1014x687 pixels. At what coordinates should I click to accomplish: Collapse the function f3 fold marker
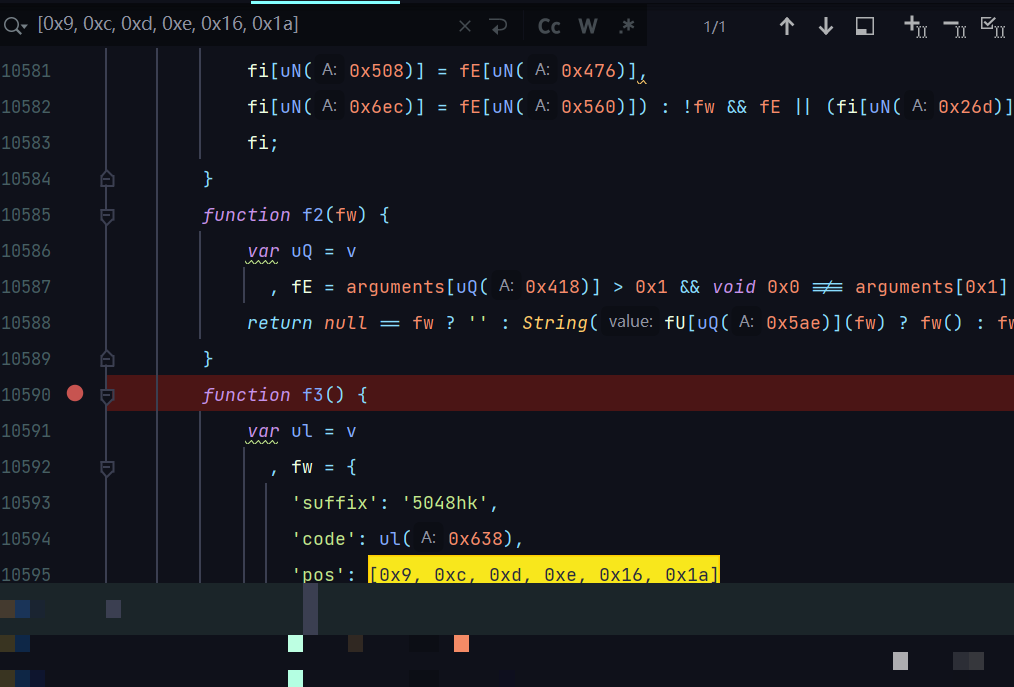[x=108, y=395]
